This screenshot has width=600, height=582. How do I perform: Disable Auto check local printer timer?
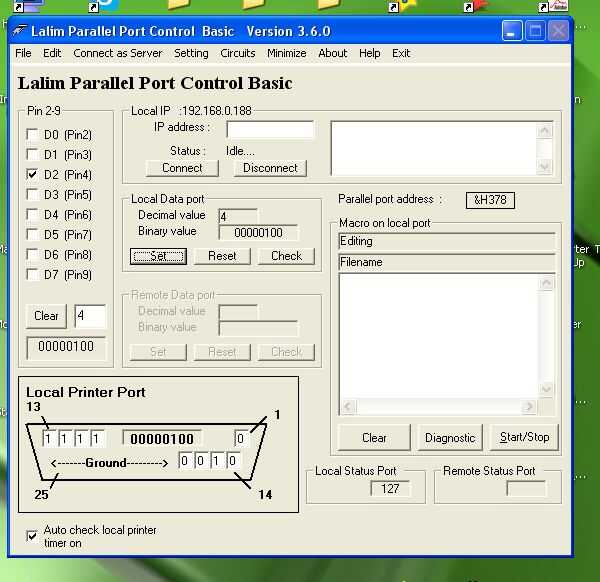[x=32, y=536]
